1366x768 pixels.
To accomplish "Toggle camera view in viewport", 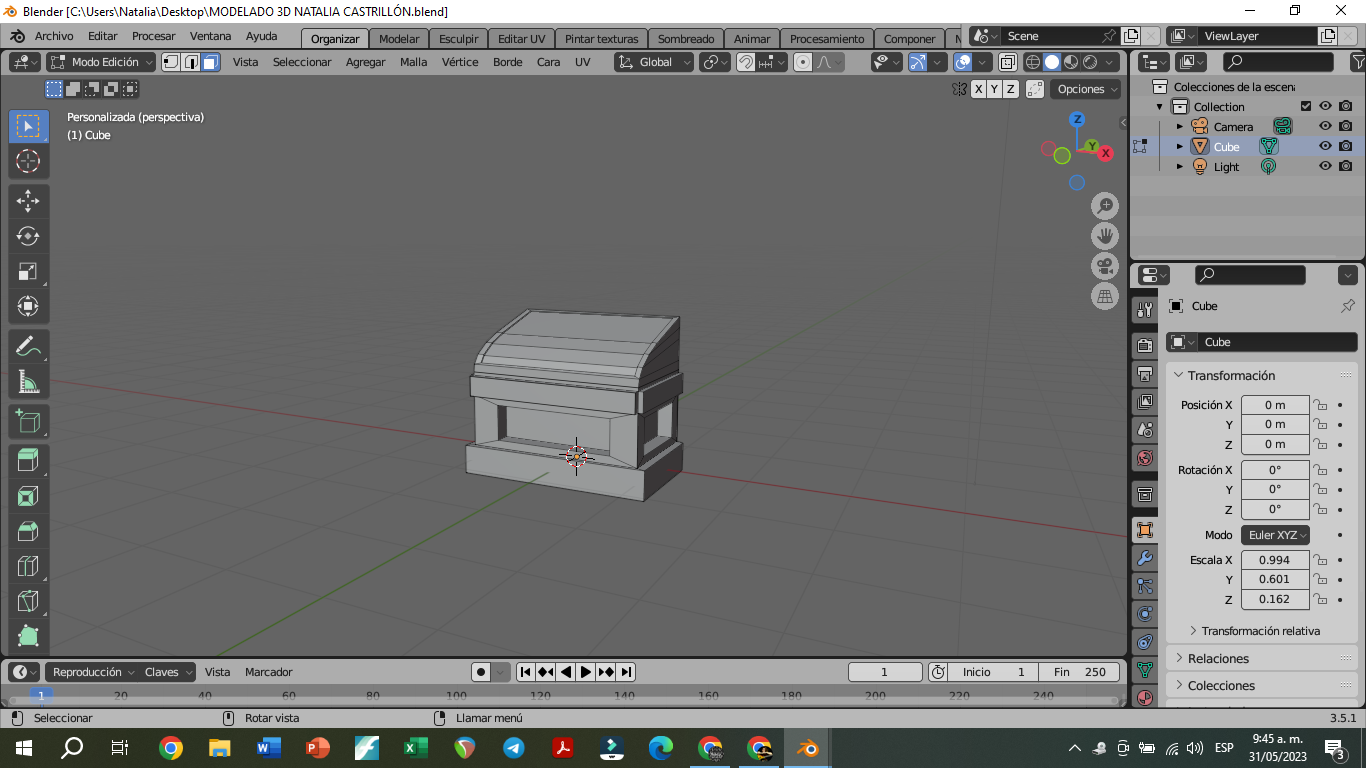I will pos(1105,266).
